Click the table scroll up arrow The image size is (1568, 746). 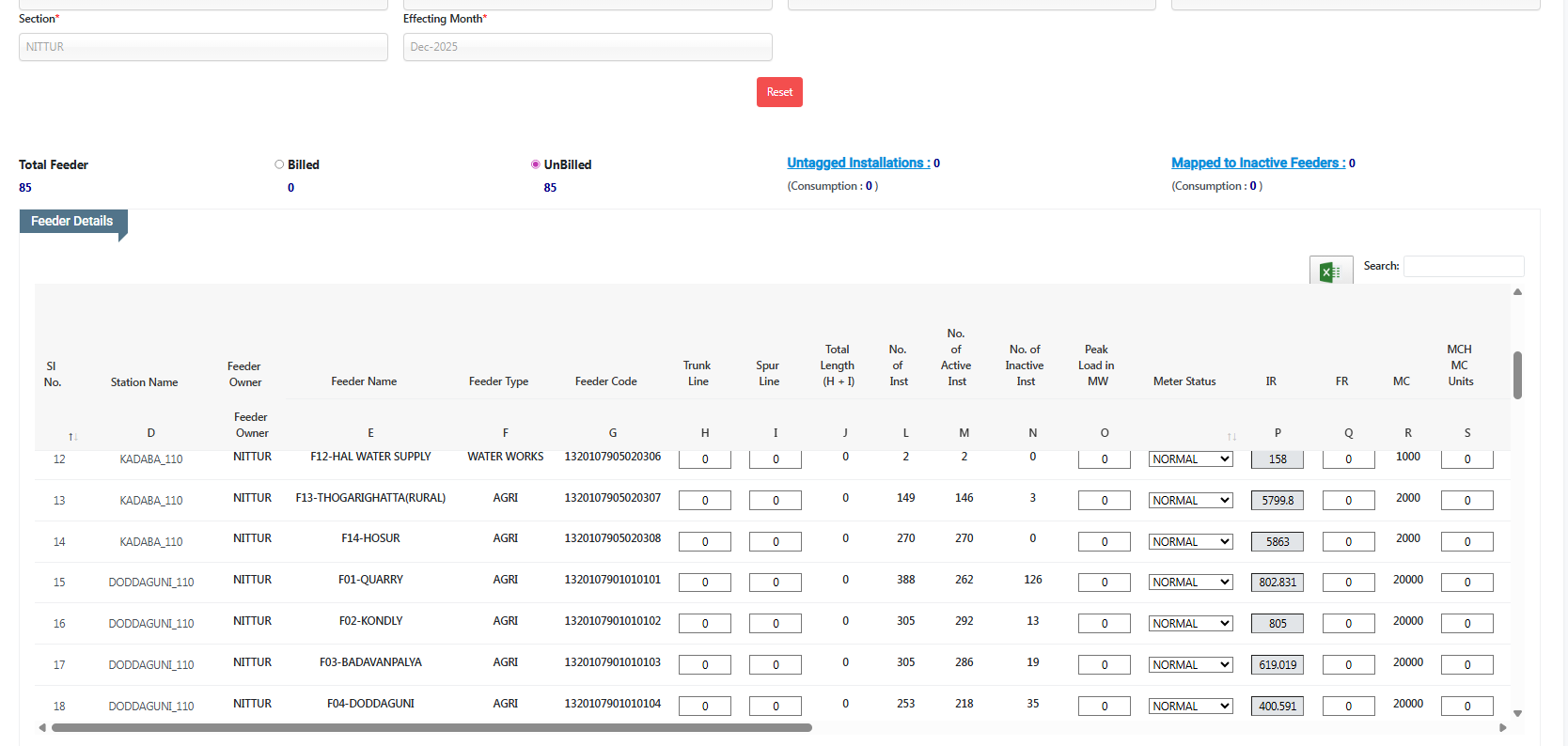[x=1517, y=292]
